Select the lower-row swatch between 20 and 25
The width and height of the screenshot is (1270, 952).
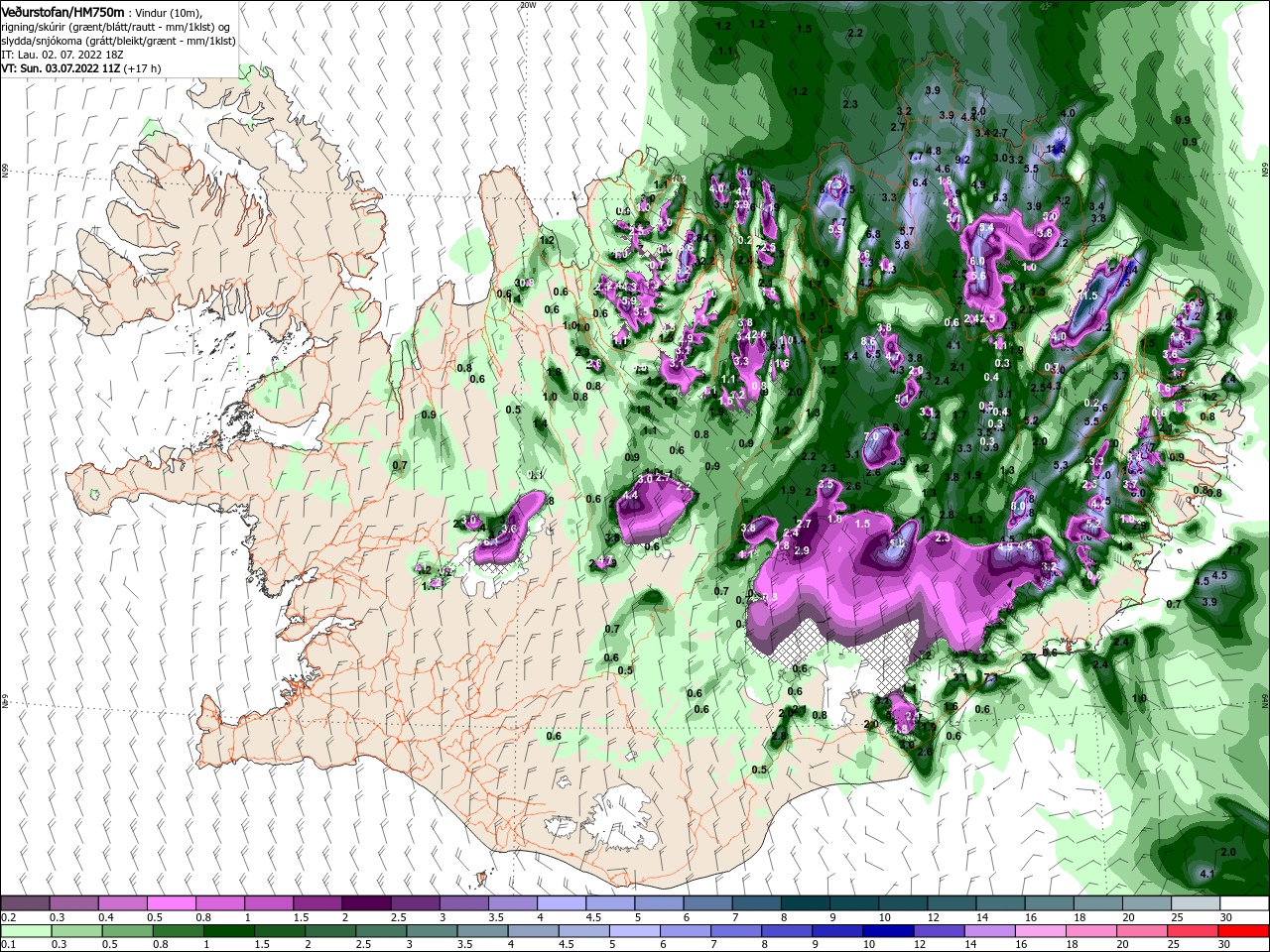click(1142, 931)
